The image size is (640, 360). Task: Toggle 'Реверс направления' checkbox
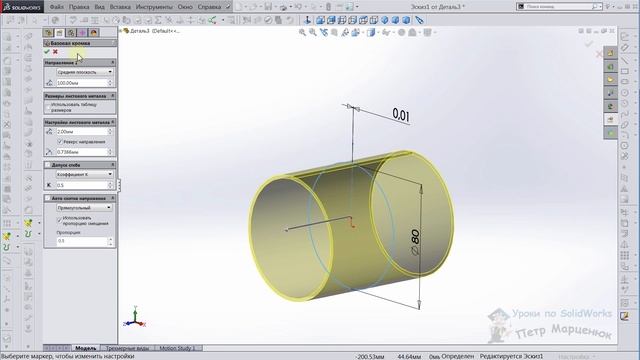(x=60, y=142)
